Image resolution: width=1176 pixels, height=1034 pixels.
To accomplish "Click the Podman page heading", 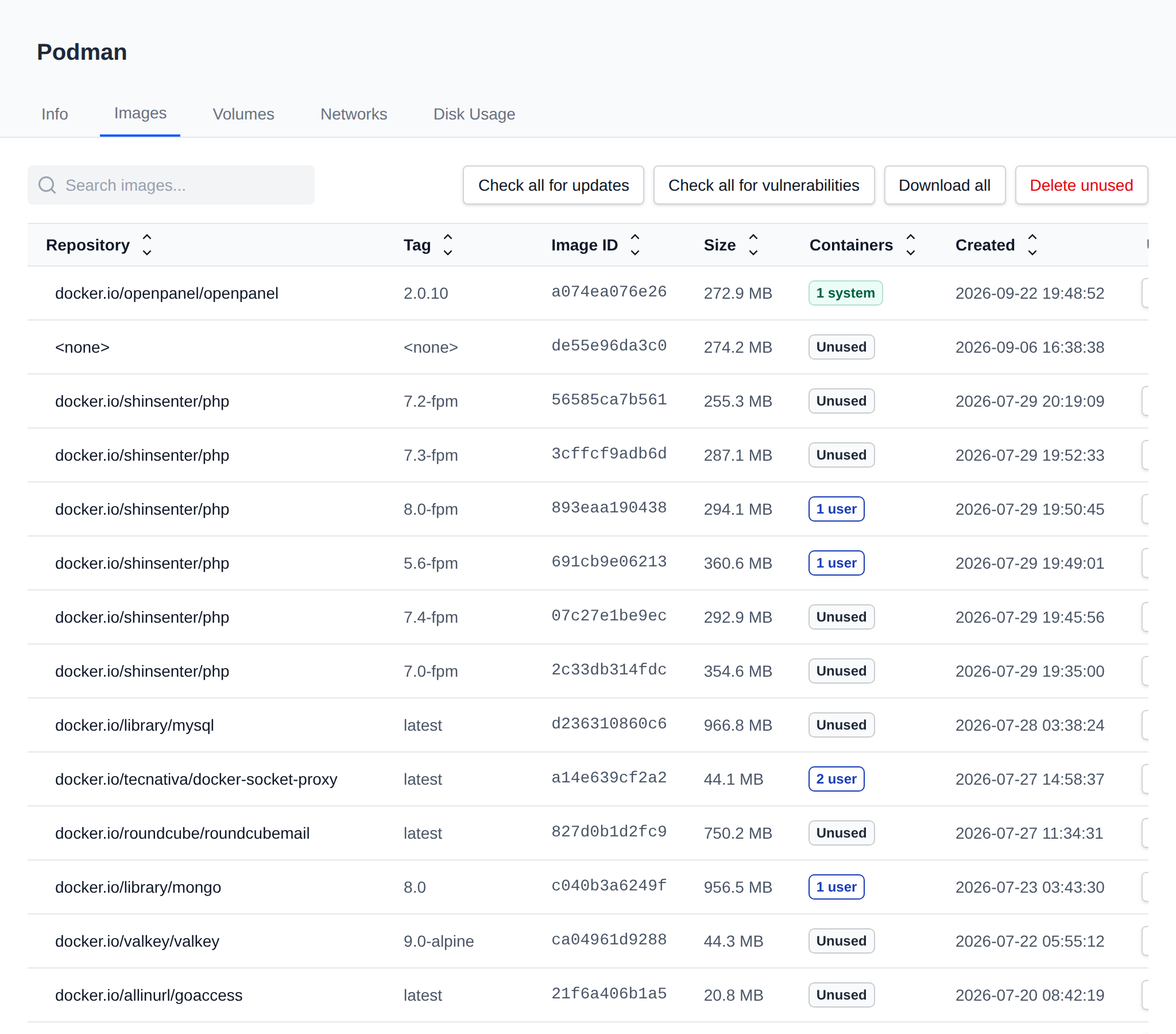I will (x=82, y=52).
